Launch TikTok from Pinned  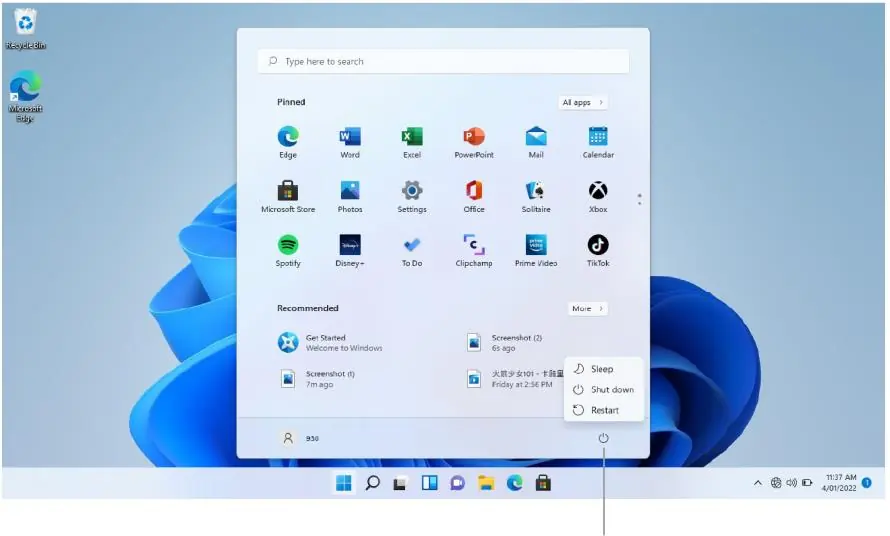click(x=598, y=250)
